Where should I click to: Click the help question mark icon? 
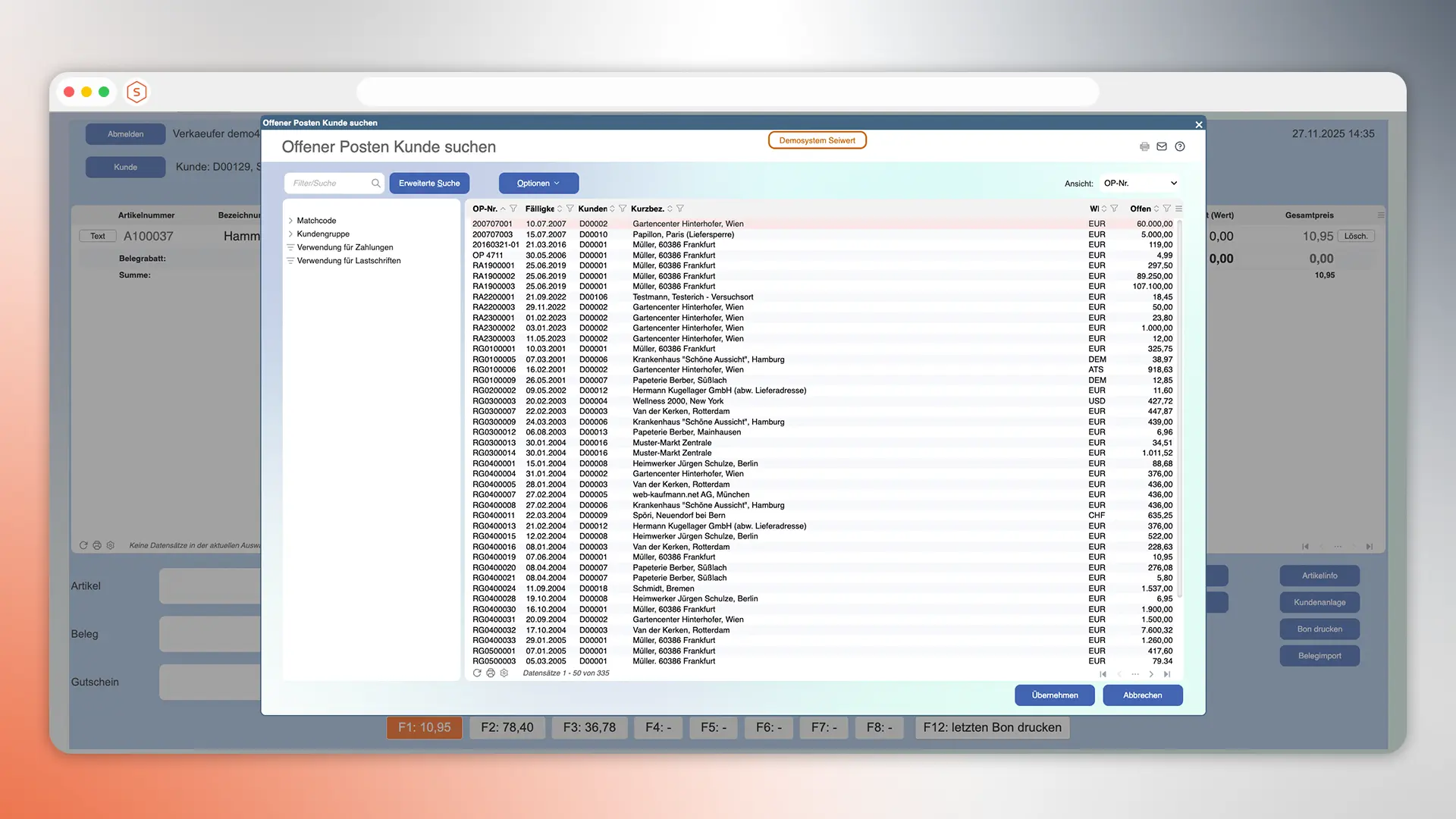coord(1180,146)
